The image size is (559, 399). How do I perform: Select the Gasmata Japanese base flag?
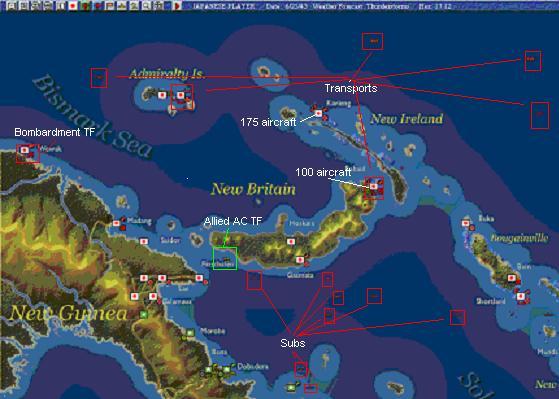300,260
